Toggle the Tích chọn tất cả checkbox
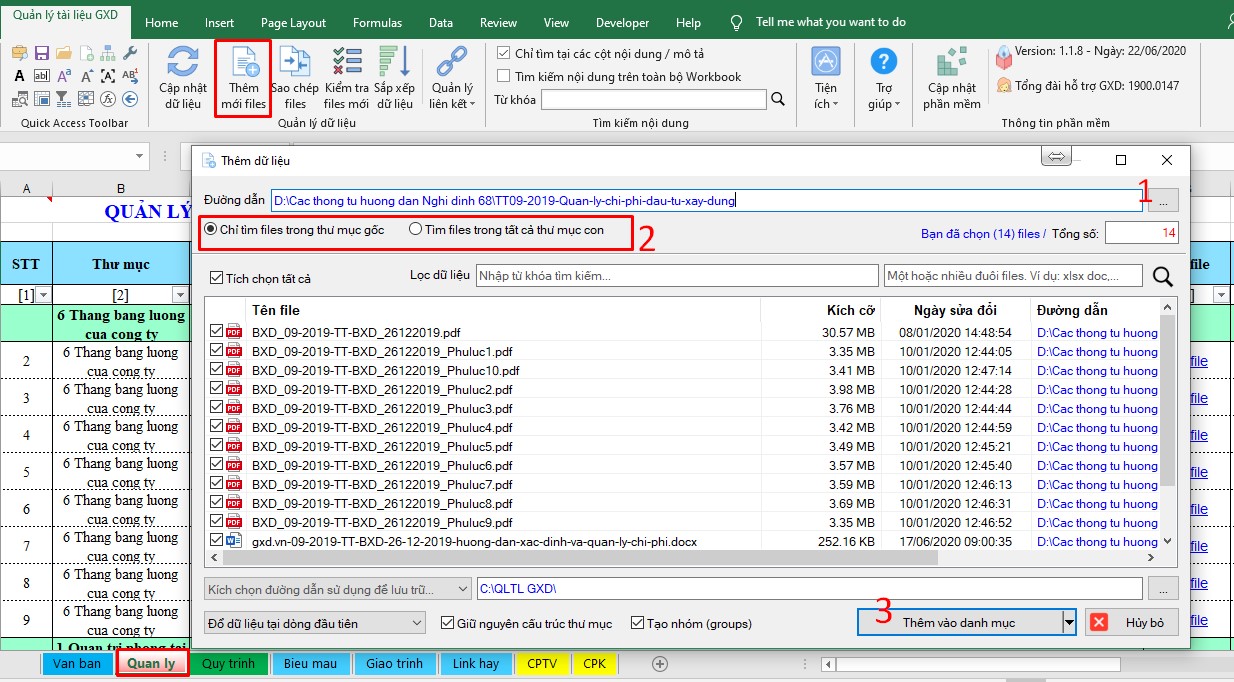This screenshot has height=682, width=1234. pos(216,279)
